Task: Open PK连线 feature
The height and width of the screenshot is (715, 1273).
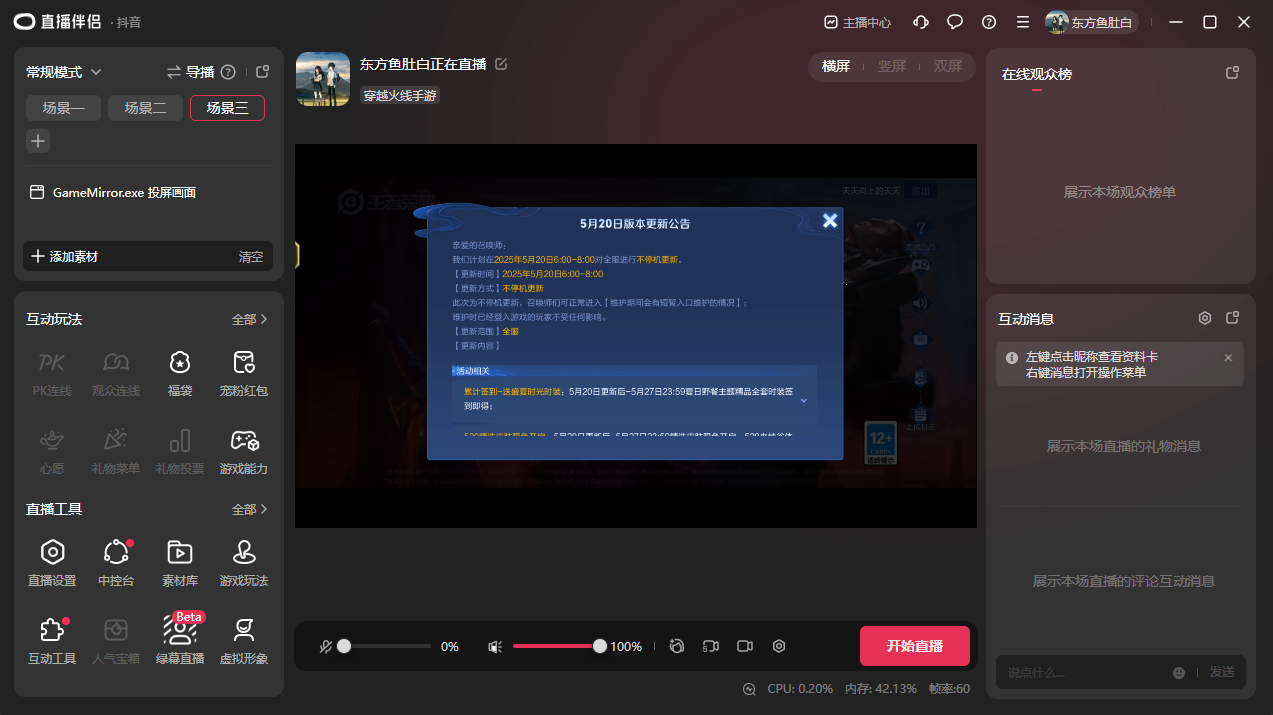Action: pos(52,372)
